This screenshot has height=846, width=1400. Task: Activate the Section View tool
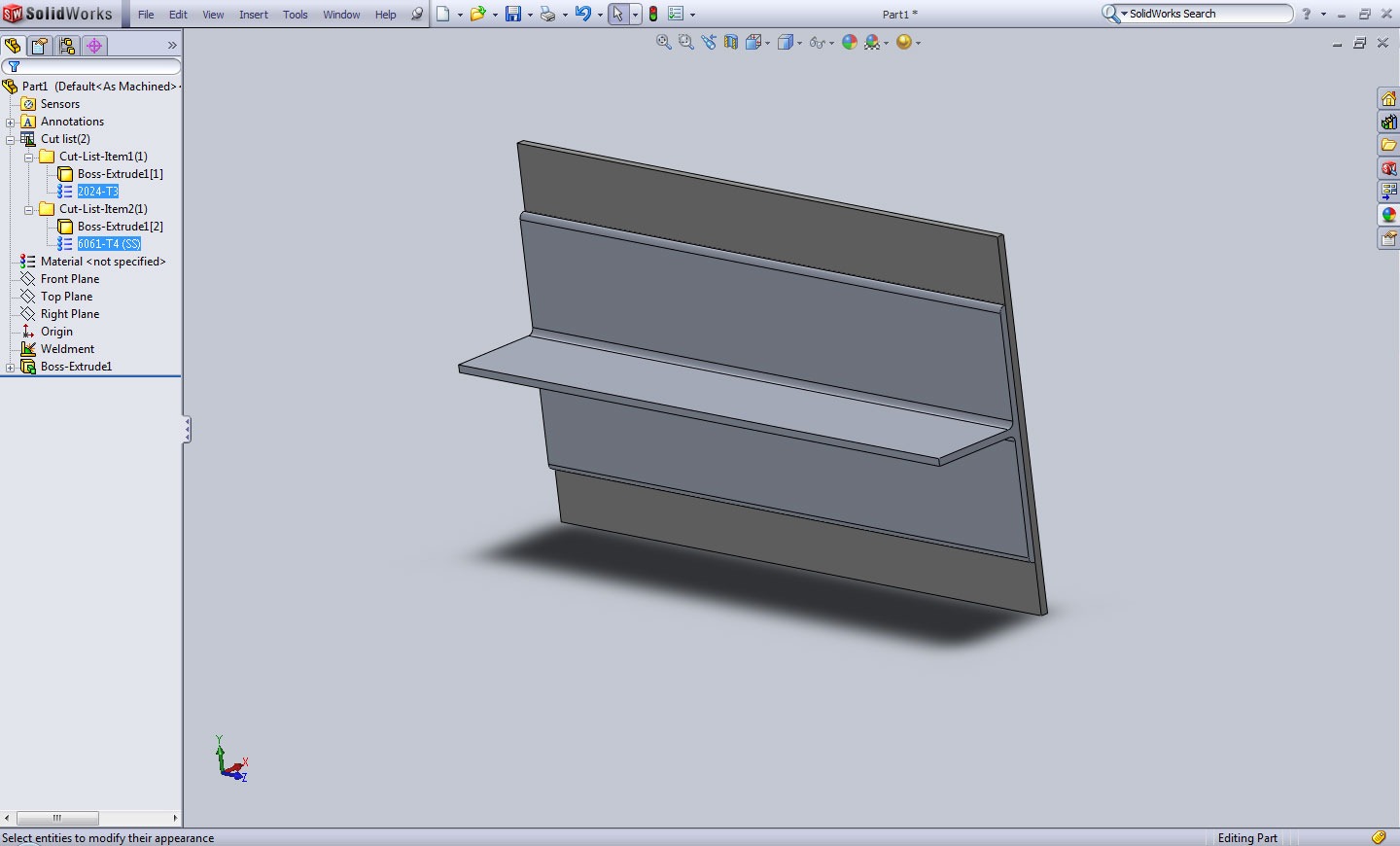731,42
